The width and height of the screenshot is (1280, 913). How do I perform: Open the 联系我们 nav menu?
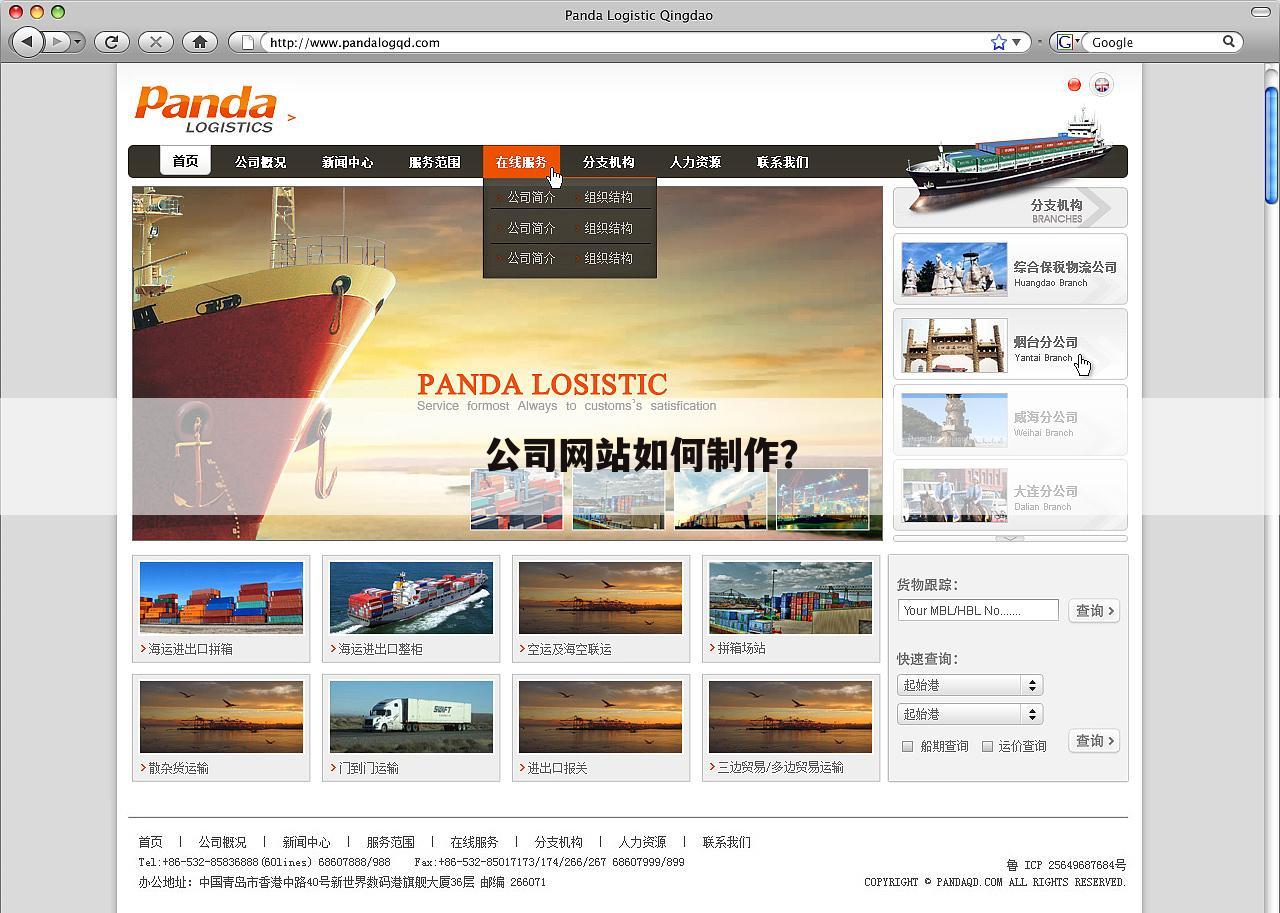tap(782, 162)
